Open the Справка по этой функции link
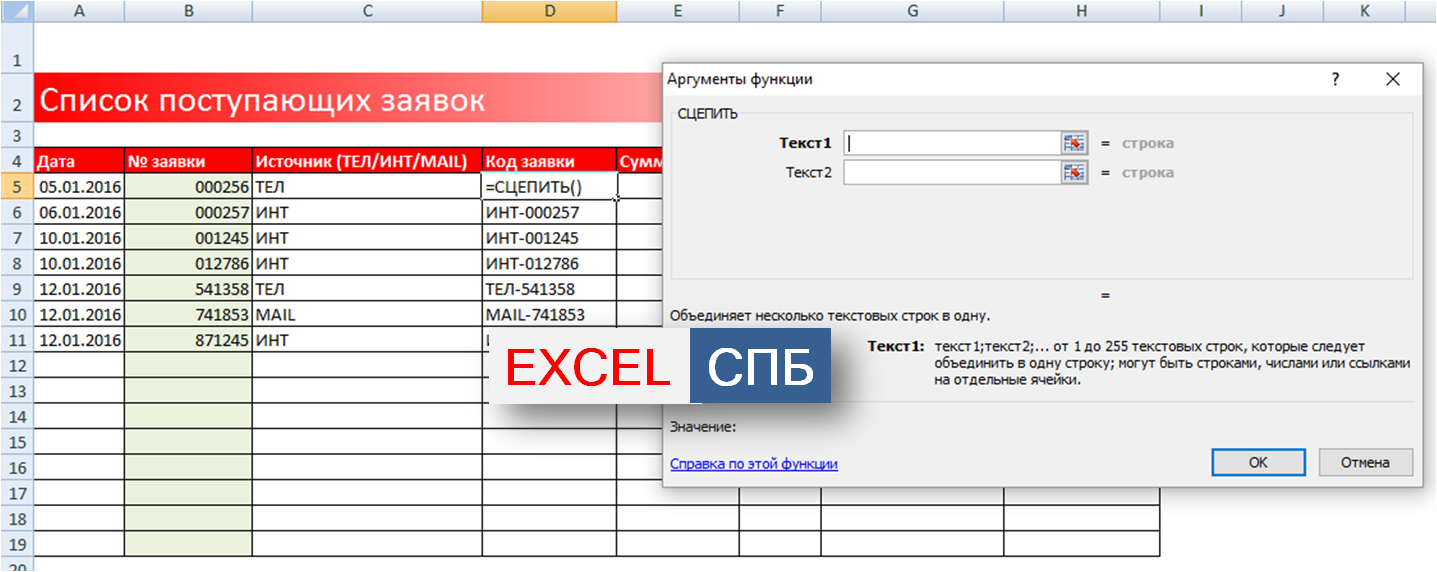Image resolution: width=1437 pixels, height=572 pixels. pyautogui.click(x=753, y=464)
